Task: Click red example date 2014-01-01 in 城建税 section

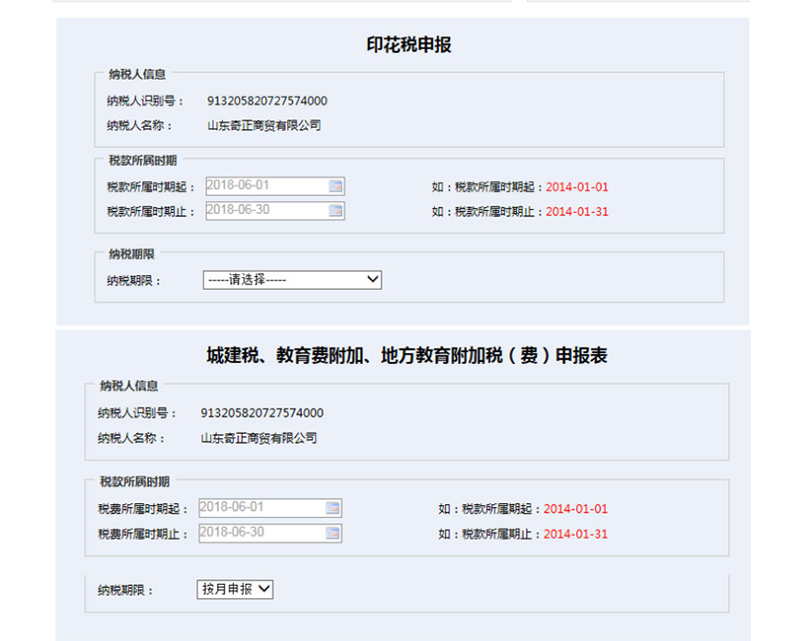Action: tap(575, 509)
